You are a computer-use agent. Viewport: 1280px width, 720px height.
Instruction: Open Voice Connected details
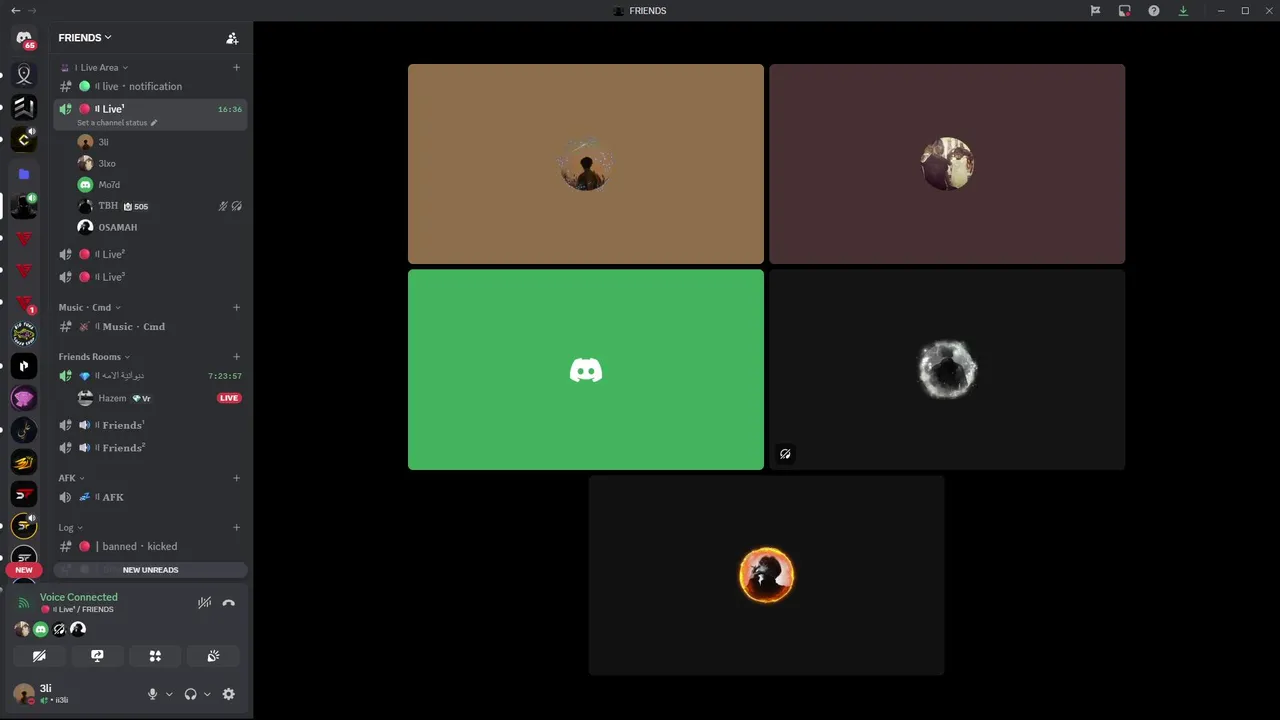[79, 597]
